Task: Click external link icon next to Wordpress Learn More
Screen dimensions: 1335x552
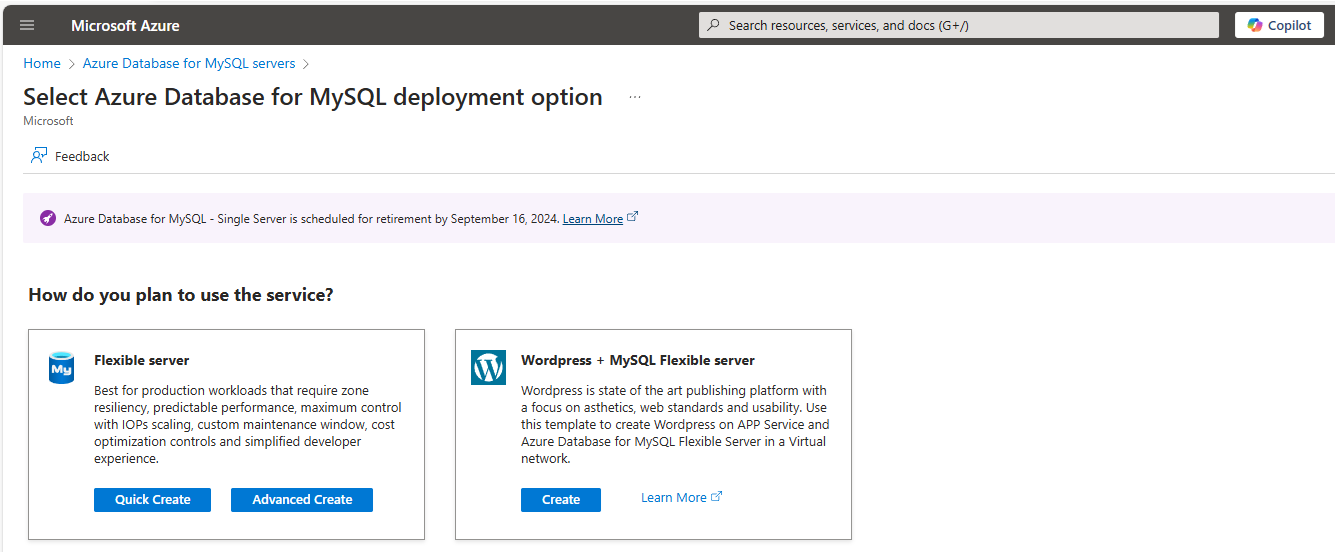Action: pos(716,497)
